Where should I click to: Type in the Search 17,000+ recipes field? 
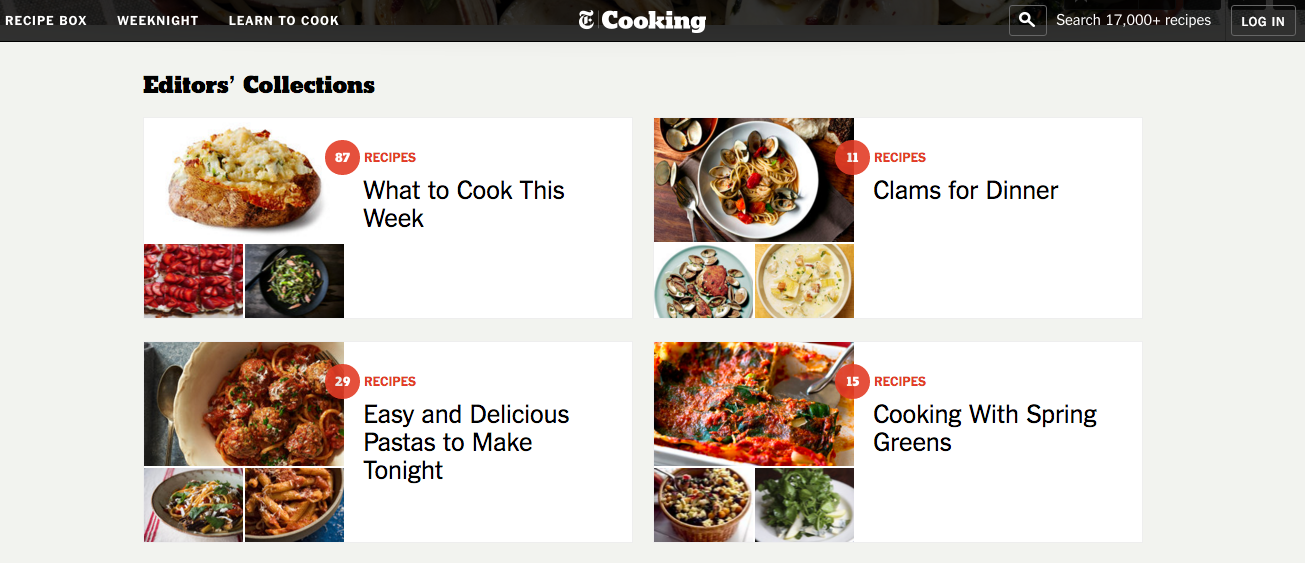tap(1133, 20)
